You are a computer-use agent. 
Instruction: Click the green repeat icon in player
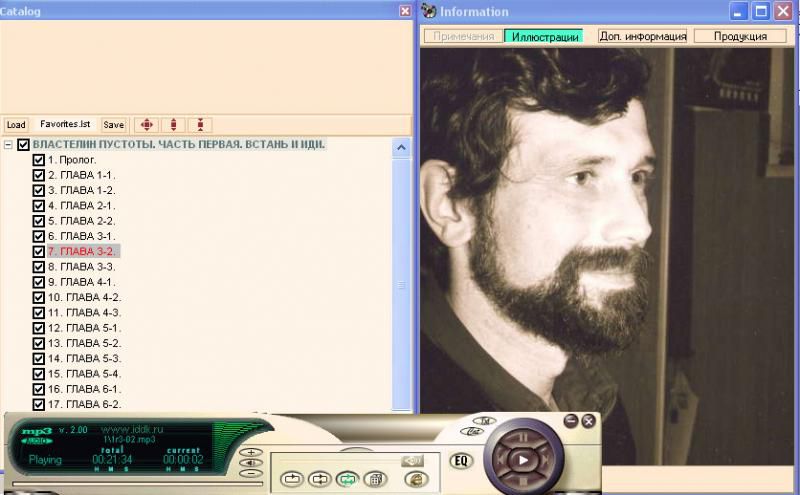(x=347, y=479)
